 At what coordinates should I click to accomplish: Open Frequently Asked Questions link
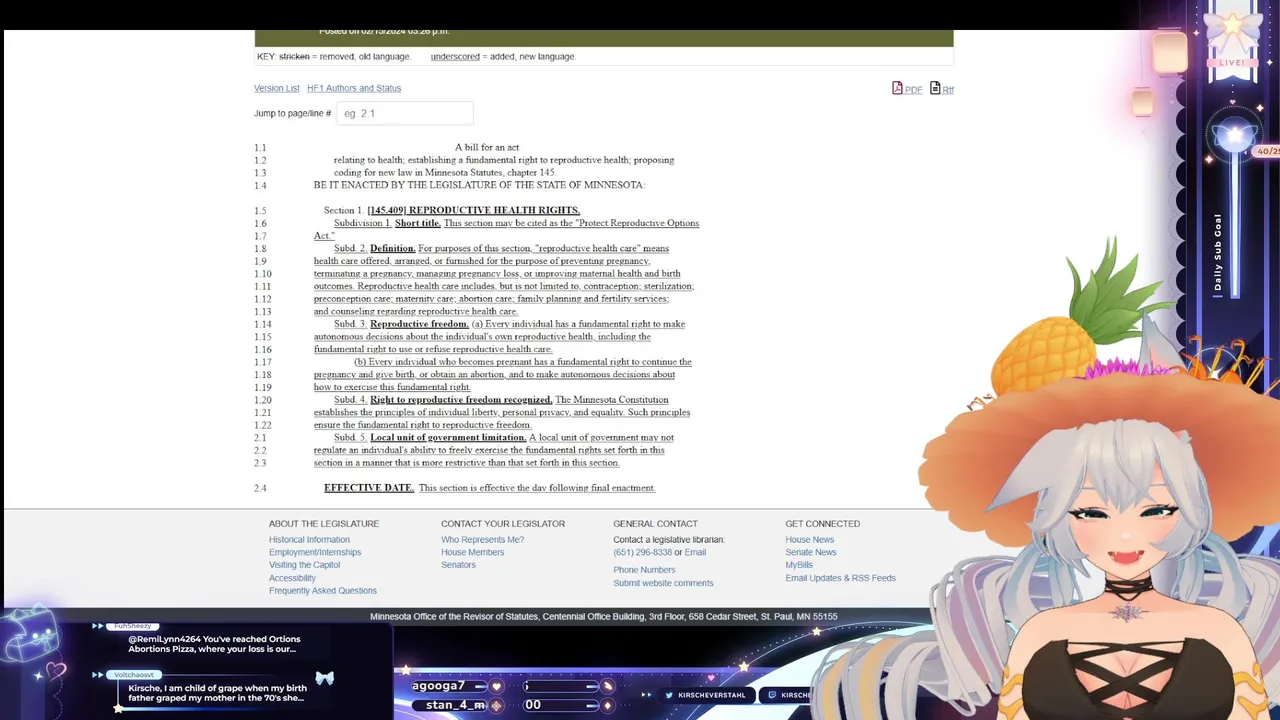pyautogui.click(x=323, y=591)
